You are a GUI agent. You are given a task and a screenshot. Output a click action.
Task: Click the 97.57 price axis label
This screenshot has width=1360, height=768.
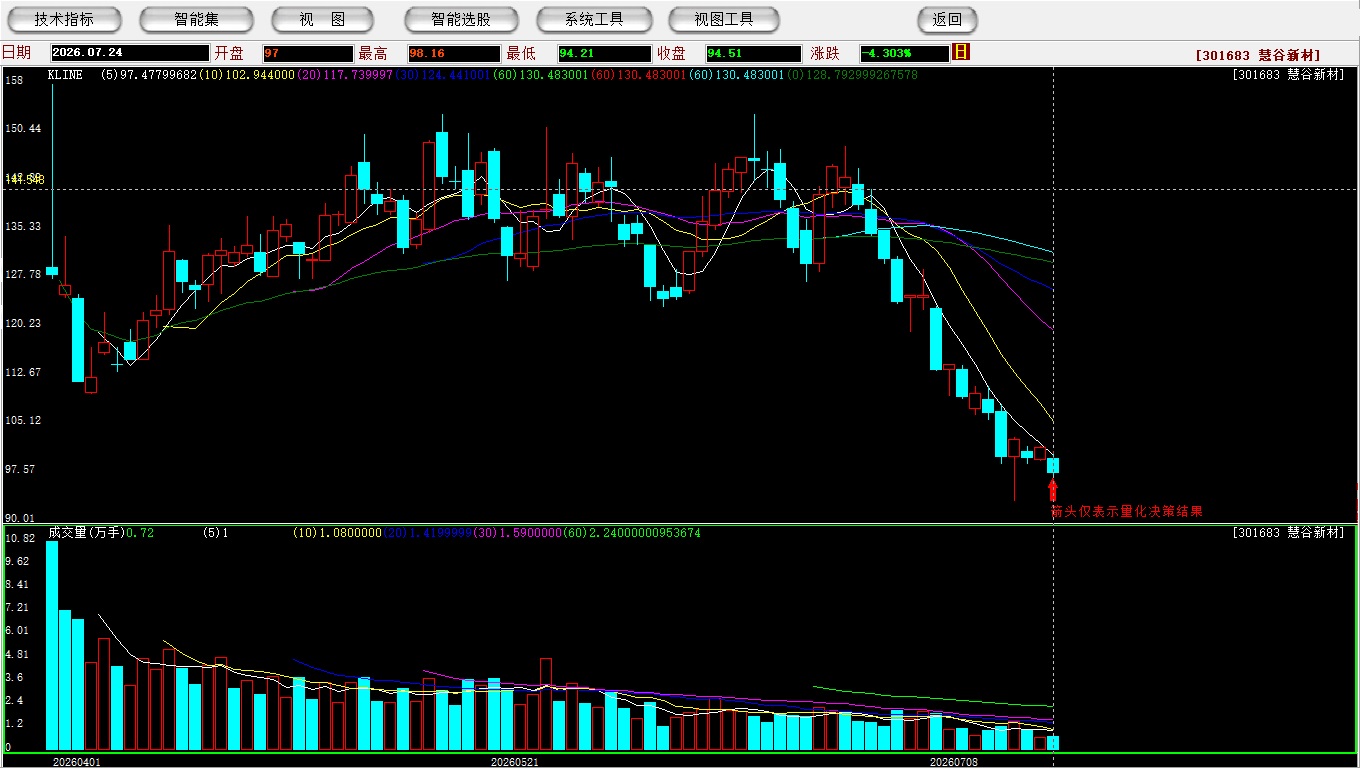click(20, 469)
